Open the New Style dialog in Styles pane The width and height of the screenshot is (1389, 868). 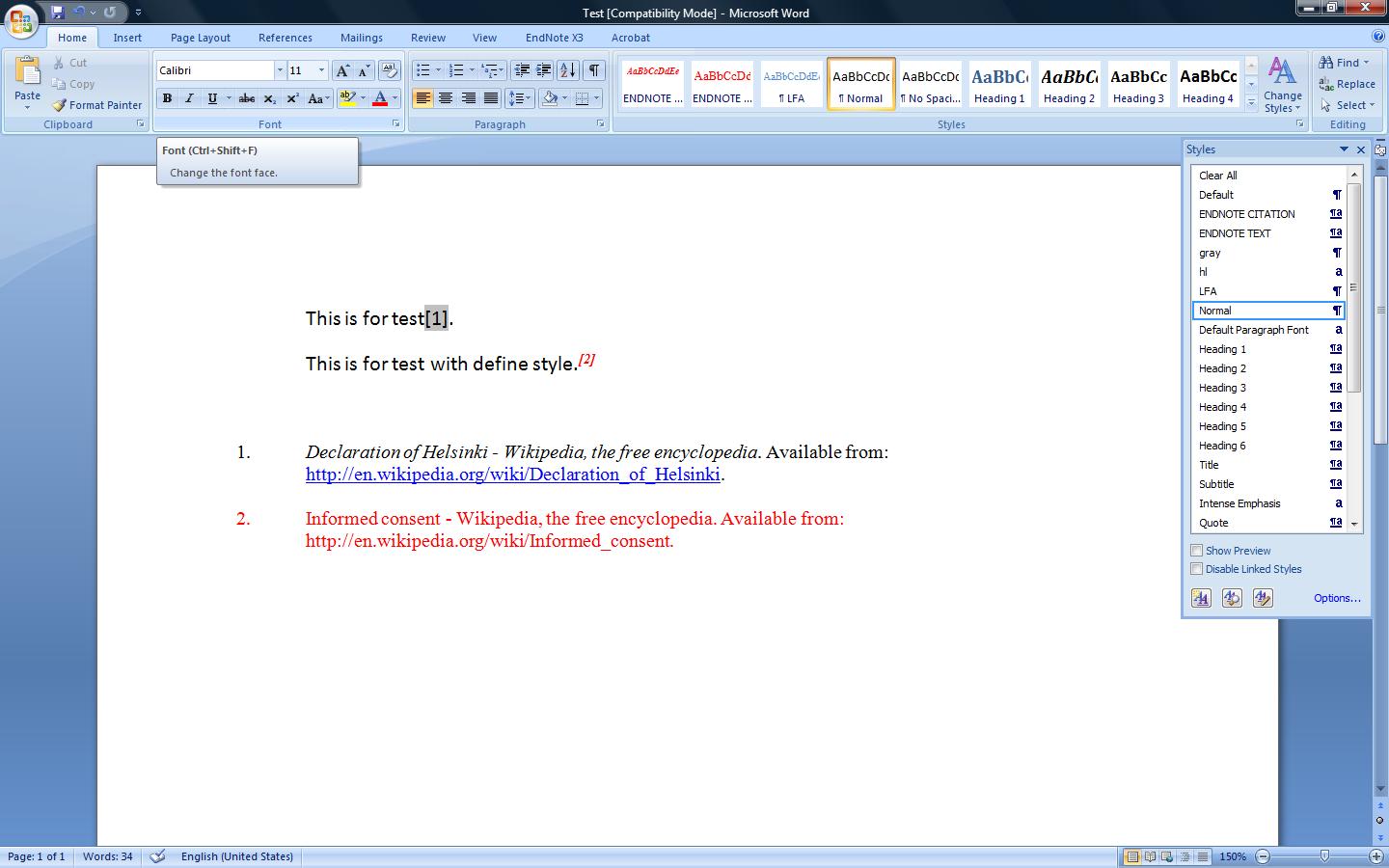[x=1201, y=598]
